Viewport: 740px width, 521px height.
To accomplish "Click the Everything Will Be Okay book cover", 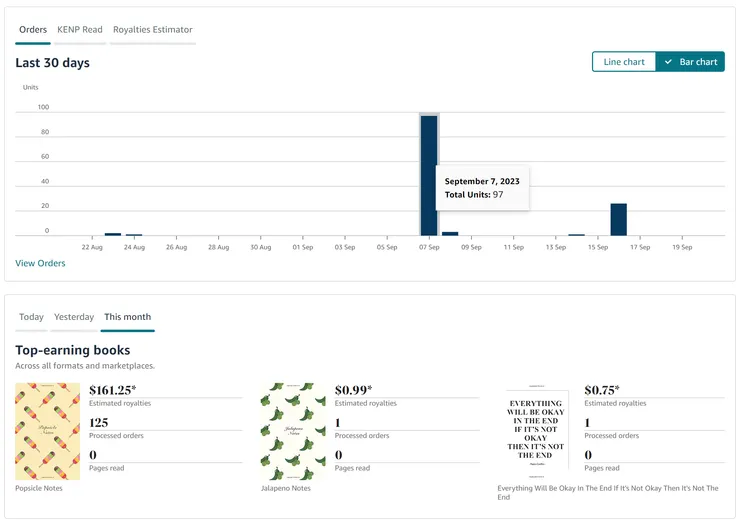I will pos(537,431).
